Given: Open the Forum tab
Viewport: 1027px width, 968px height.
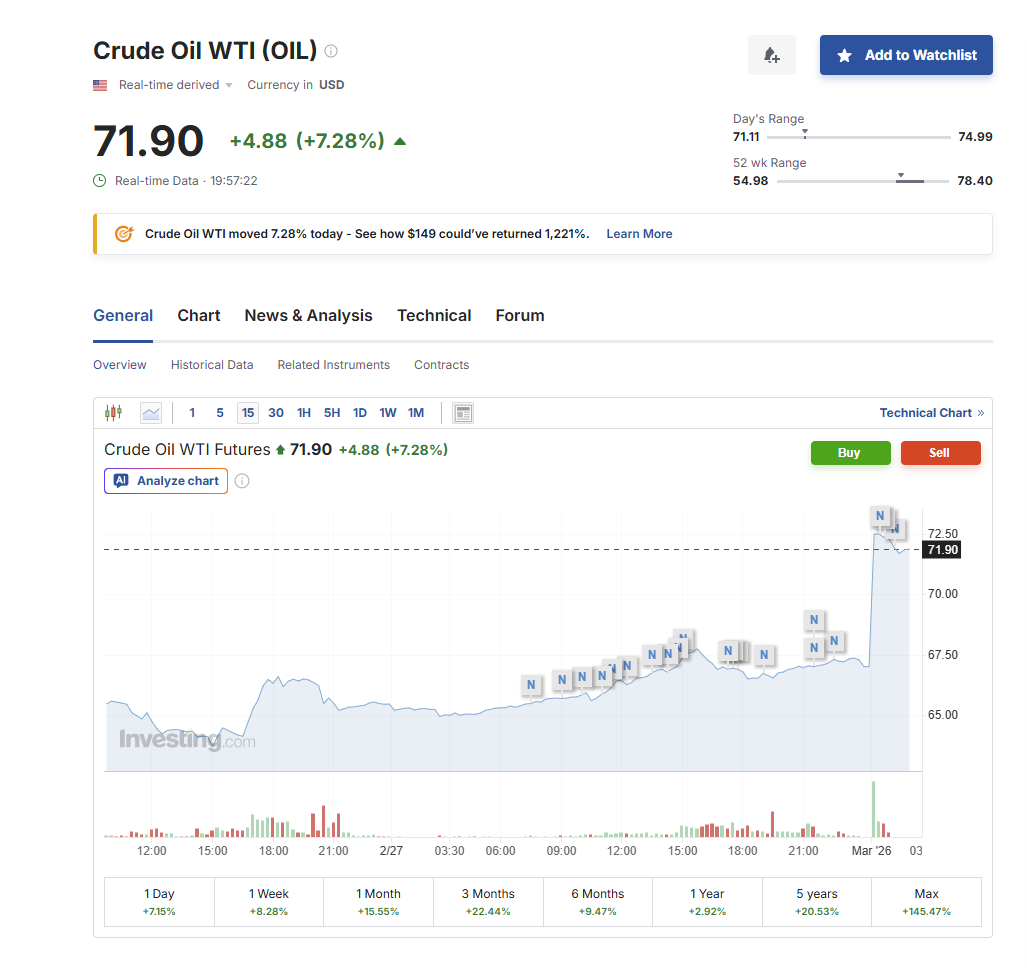Looking at the screenshot, I should (520, 316).
